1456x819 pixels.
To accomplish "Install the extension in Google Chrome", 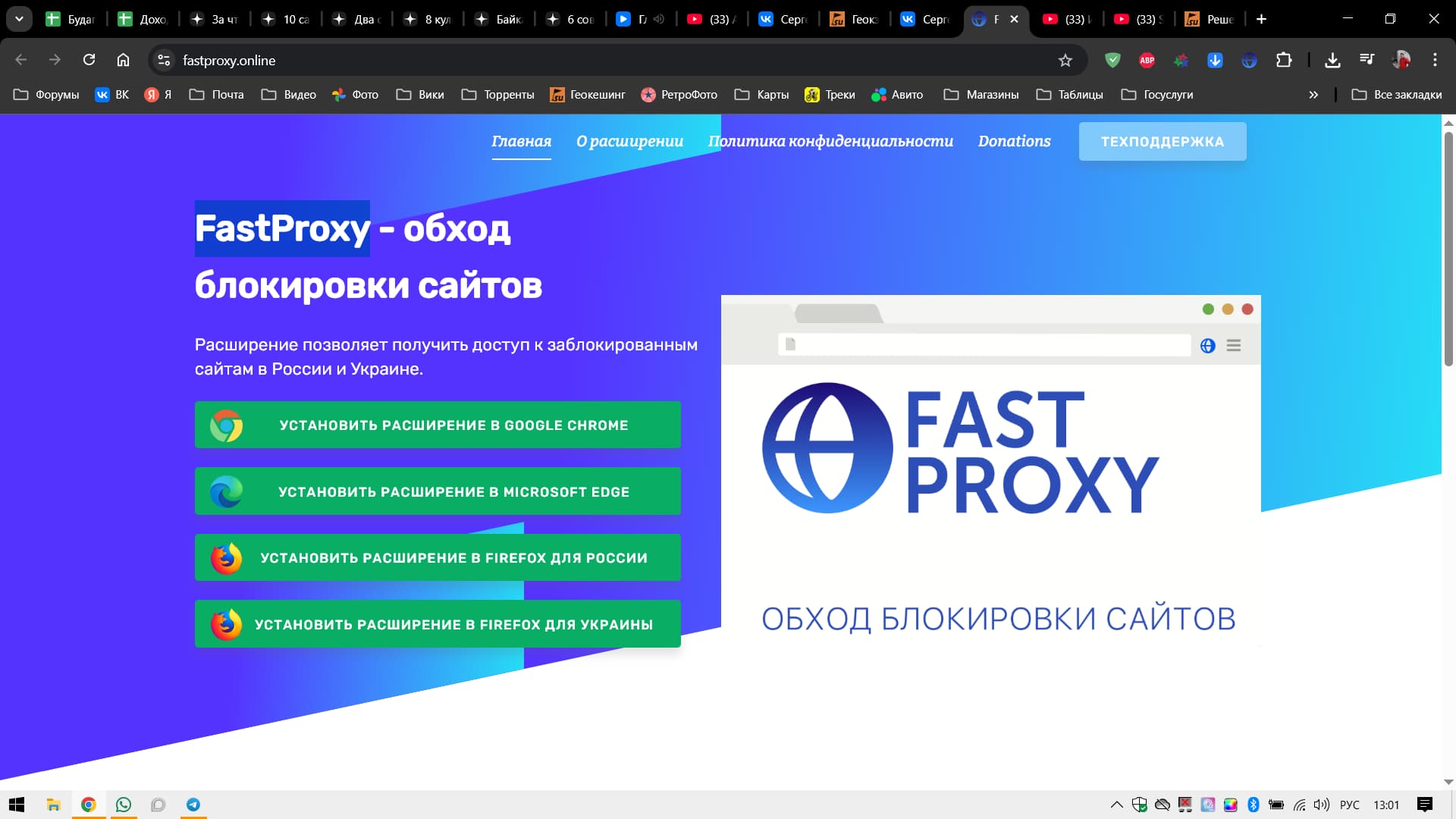I will 438,425.
